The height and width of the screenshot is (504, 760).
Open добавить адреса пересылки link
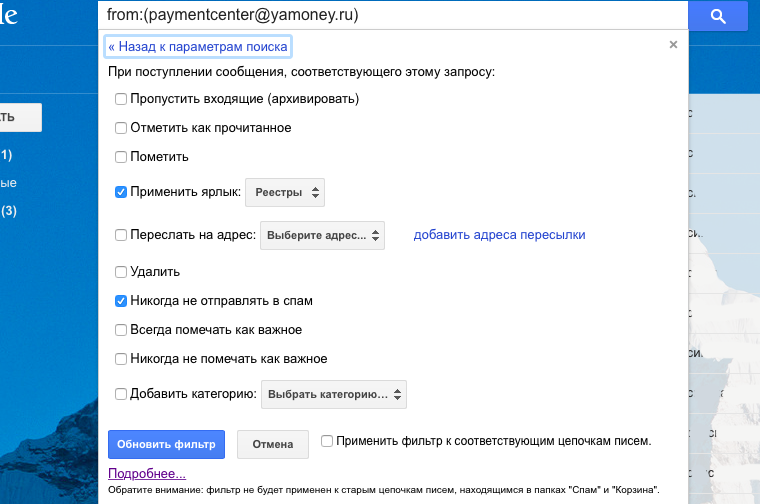click(x=499, y=235)
